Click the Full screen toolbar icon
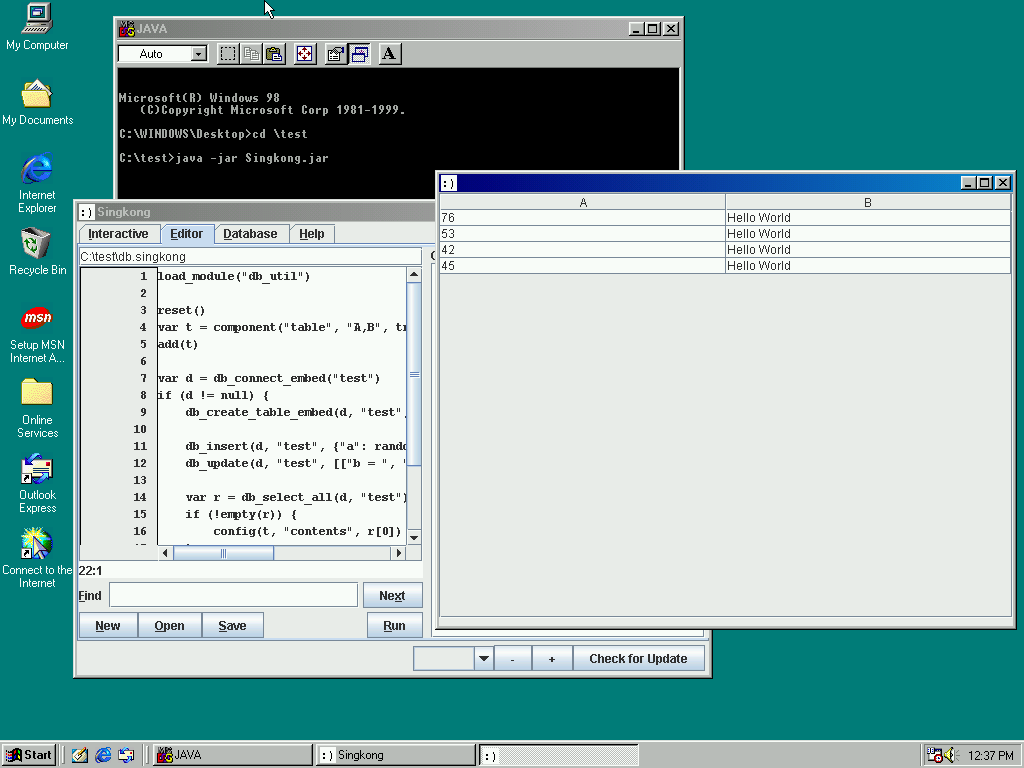 pyautogui.click(x=305, y=54)
